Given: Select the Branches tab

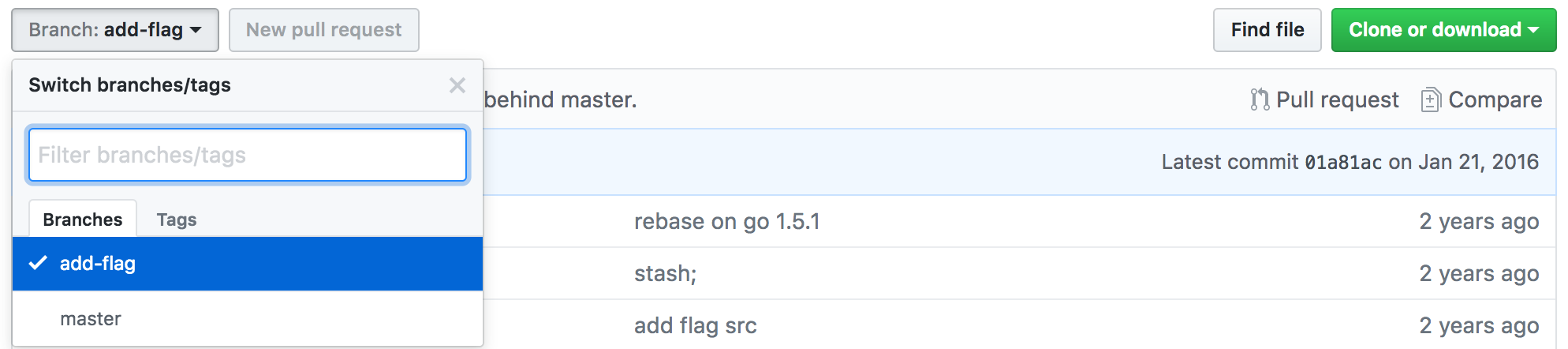Looking at the screenshot, I should [83, 220].
